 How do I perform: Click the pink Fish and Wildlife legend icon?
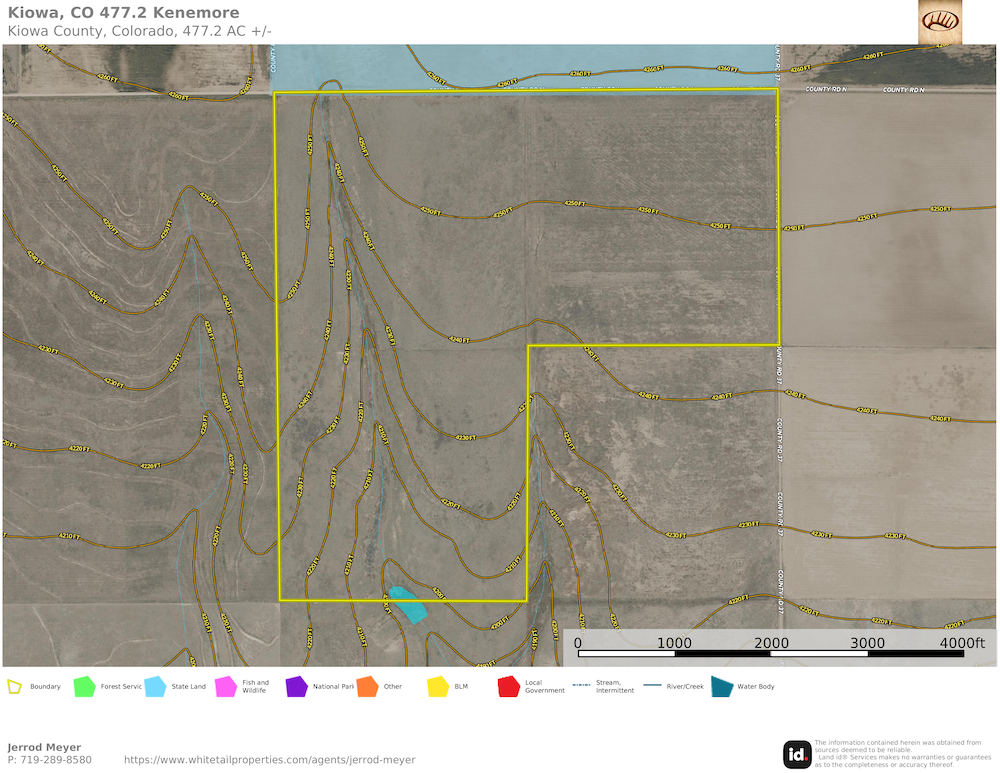(226, 687)
